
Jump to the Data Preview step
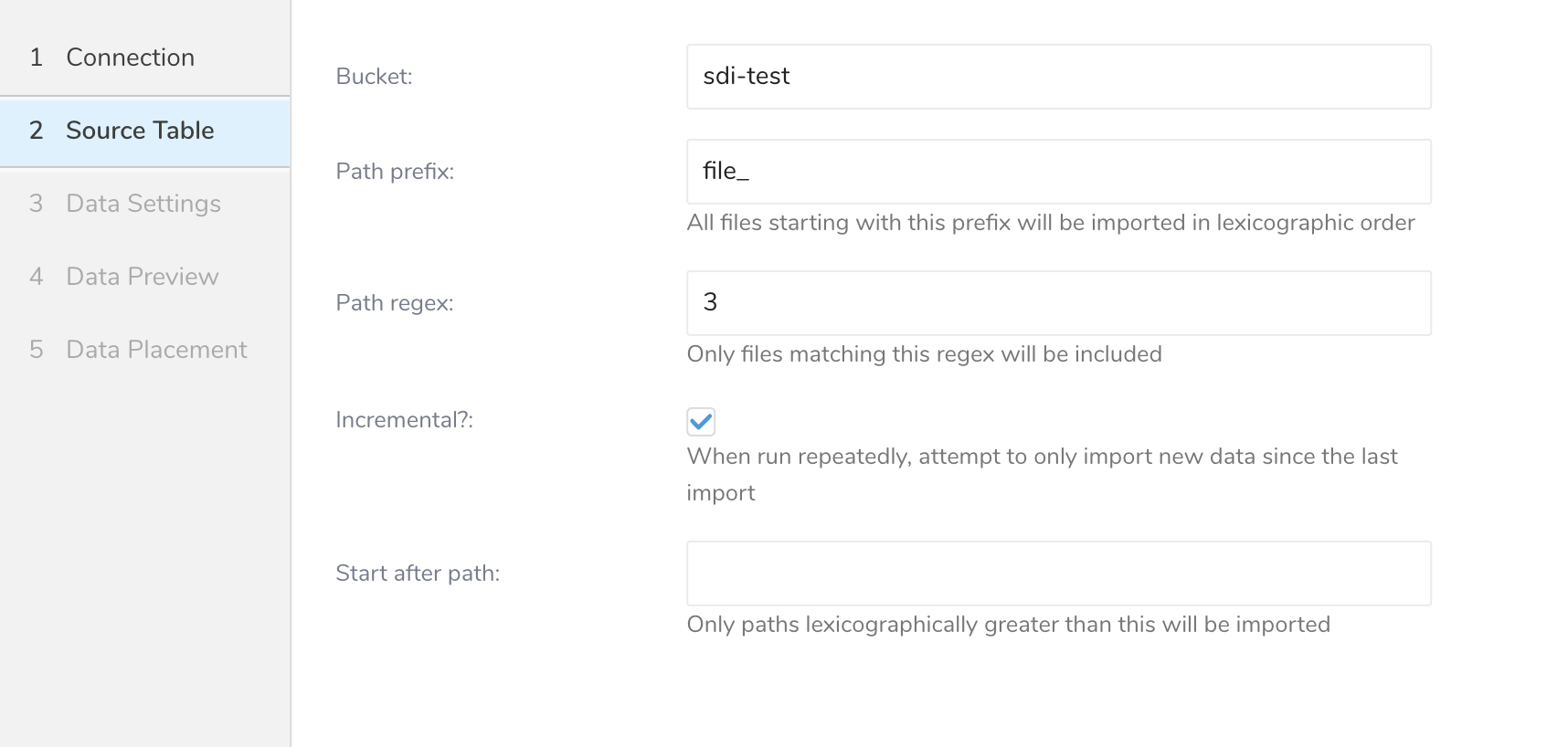(142, 277)
